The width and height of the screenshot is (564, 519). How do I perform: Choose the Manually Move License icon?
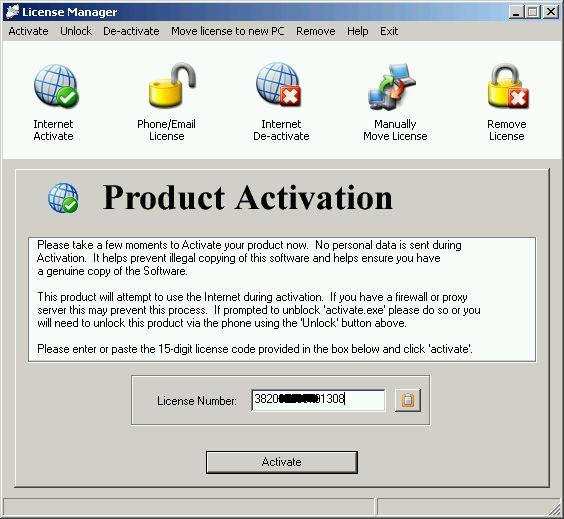pyautogui.click(x=392, y=87)
